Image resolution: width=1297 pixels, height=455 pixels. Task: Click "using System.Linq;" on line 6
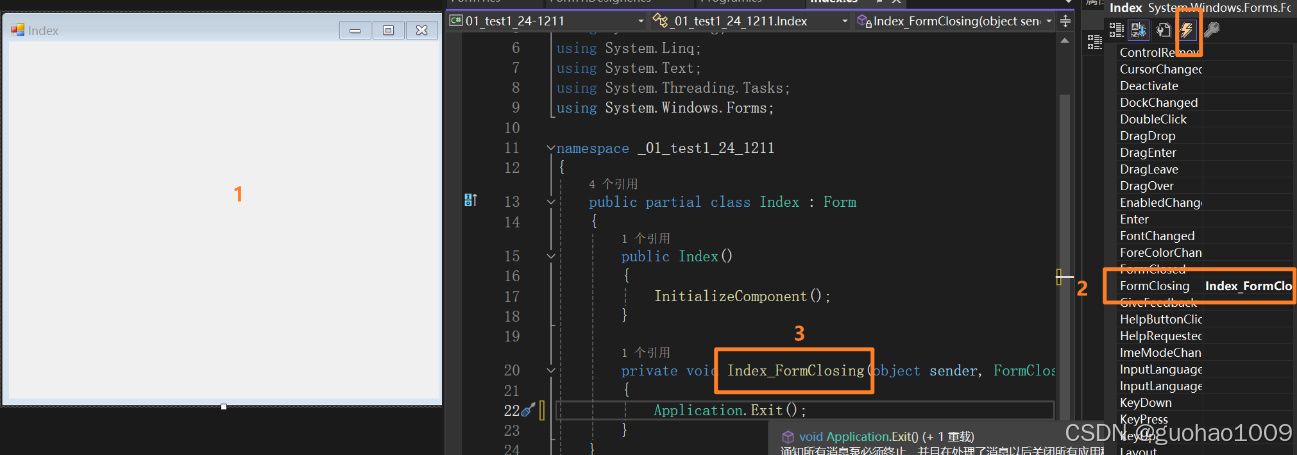coord(628,48)
